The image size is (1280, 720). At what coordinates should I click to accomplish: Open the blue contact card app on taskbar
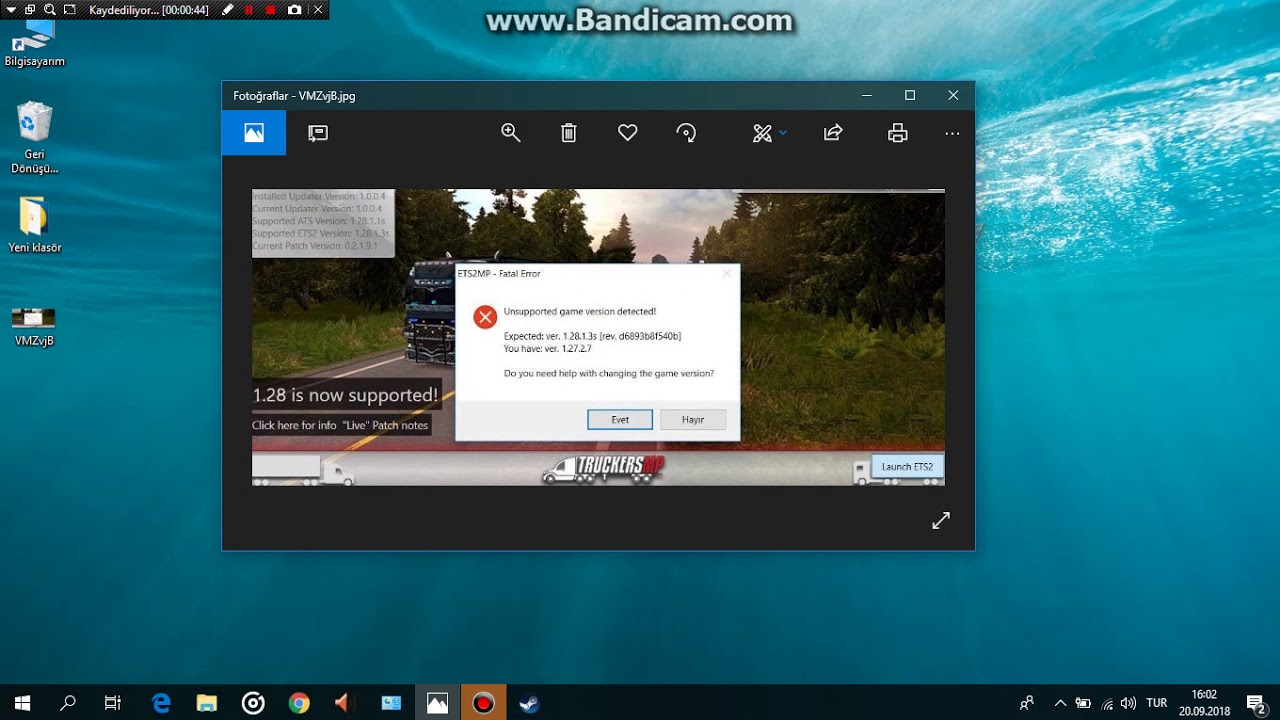[x=391, y=703]
